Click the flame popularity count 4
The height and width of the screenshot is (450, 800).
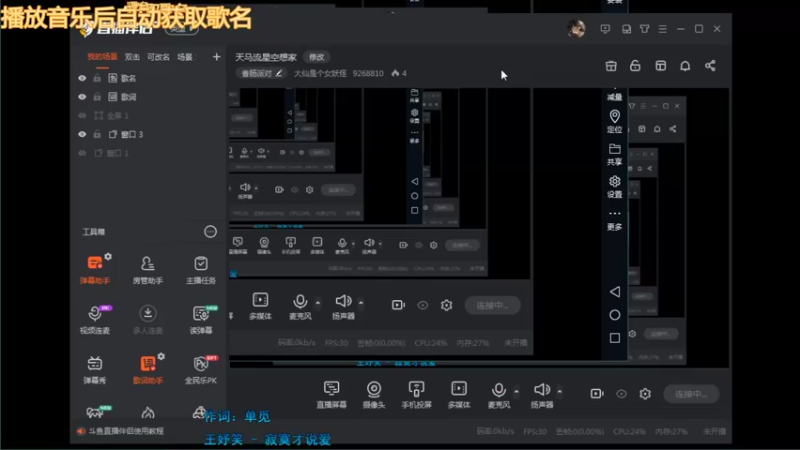coord(399,73)
